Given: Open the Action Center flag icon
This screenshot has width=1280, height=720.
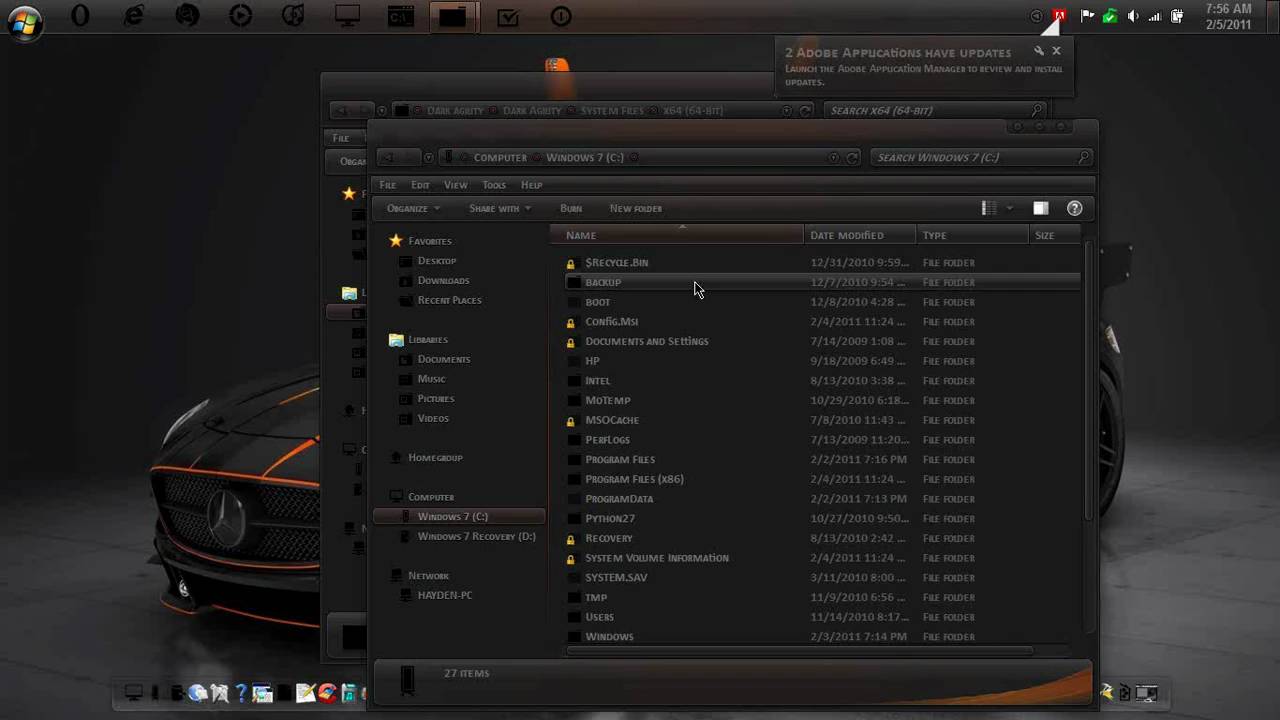Looking at the screenshot, I should (1087, 16).
